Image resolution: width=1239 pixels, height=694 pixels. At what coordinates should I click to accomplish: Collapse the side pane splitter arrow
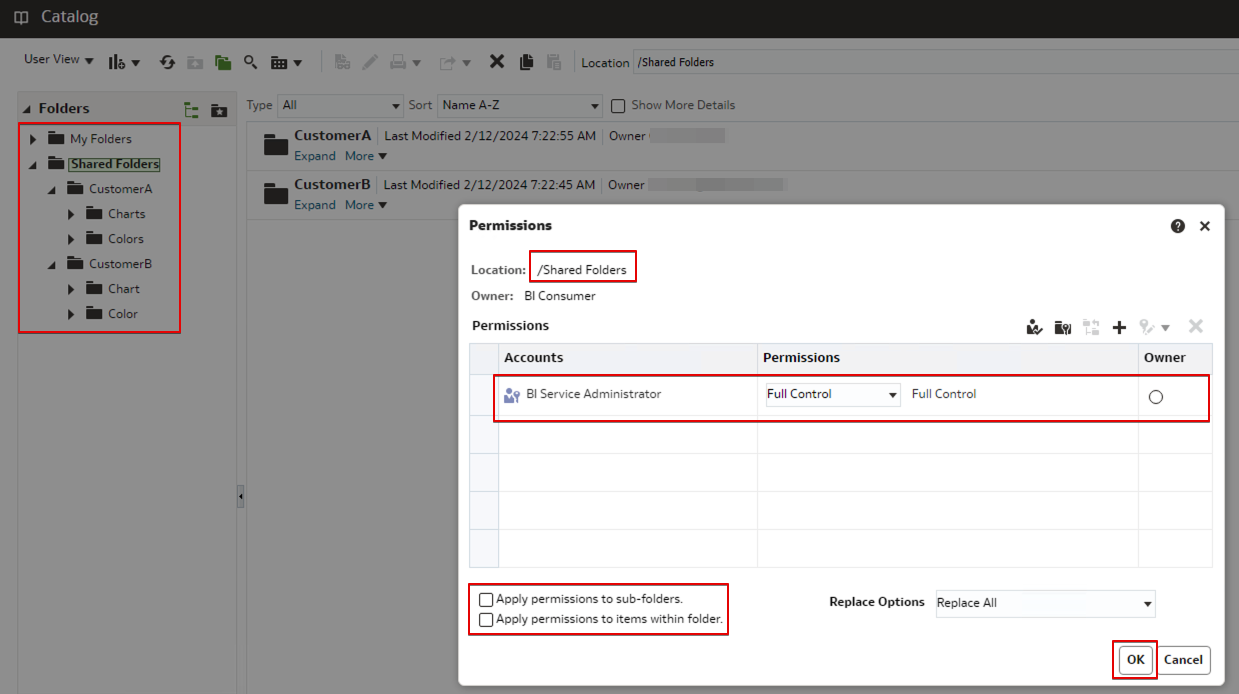point(240,496)
